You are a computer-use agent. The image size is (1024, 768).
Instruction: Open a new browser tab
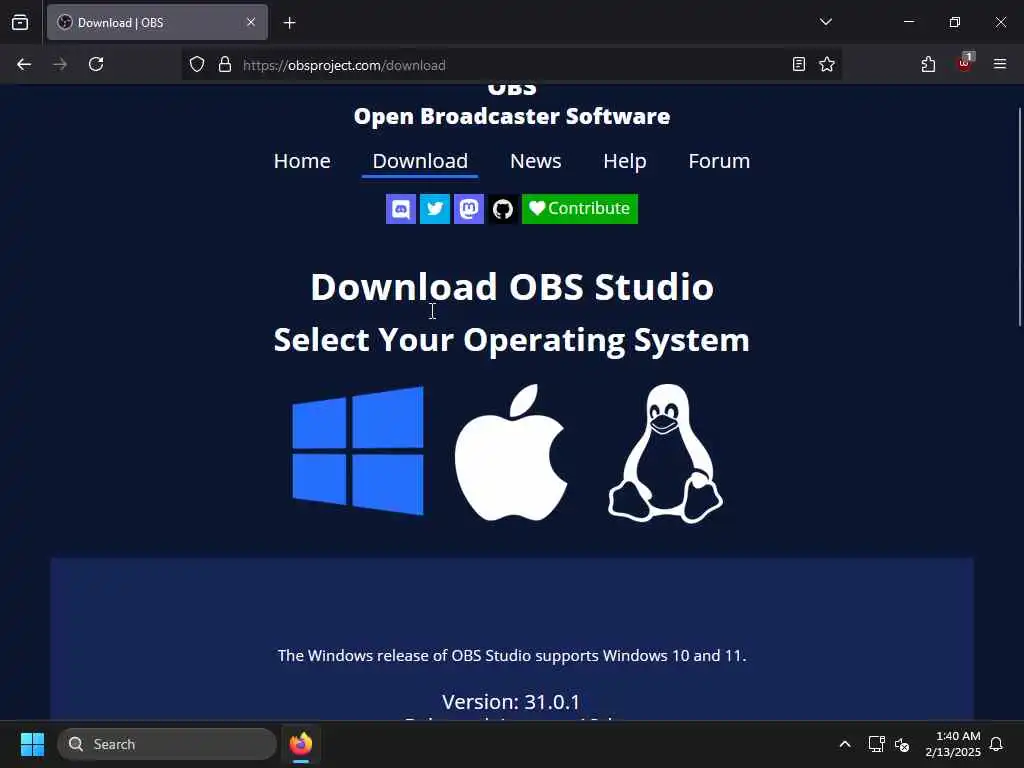[290, 23]
